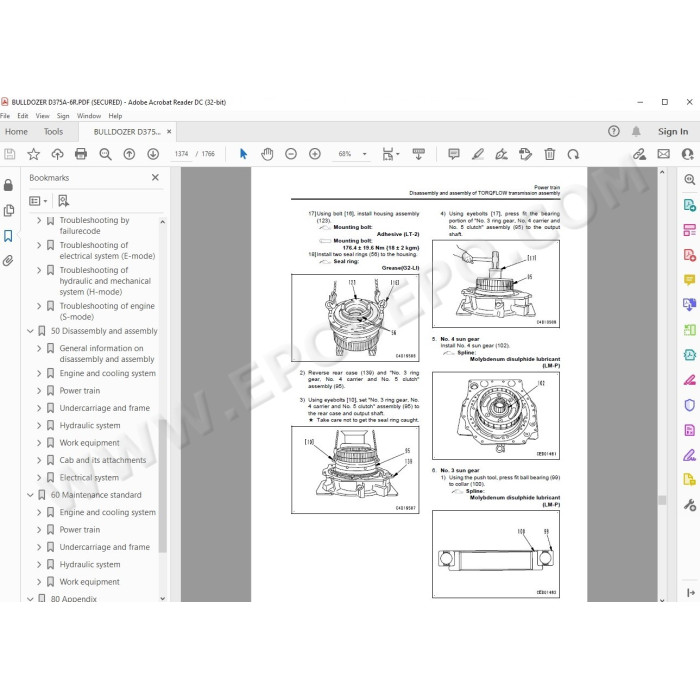Click the Delete trash icon in toolbar
This screenshot has width=700, height=700.
[550, 154]
